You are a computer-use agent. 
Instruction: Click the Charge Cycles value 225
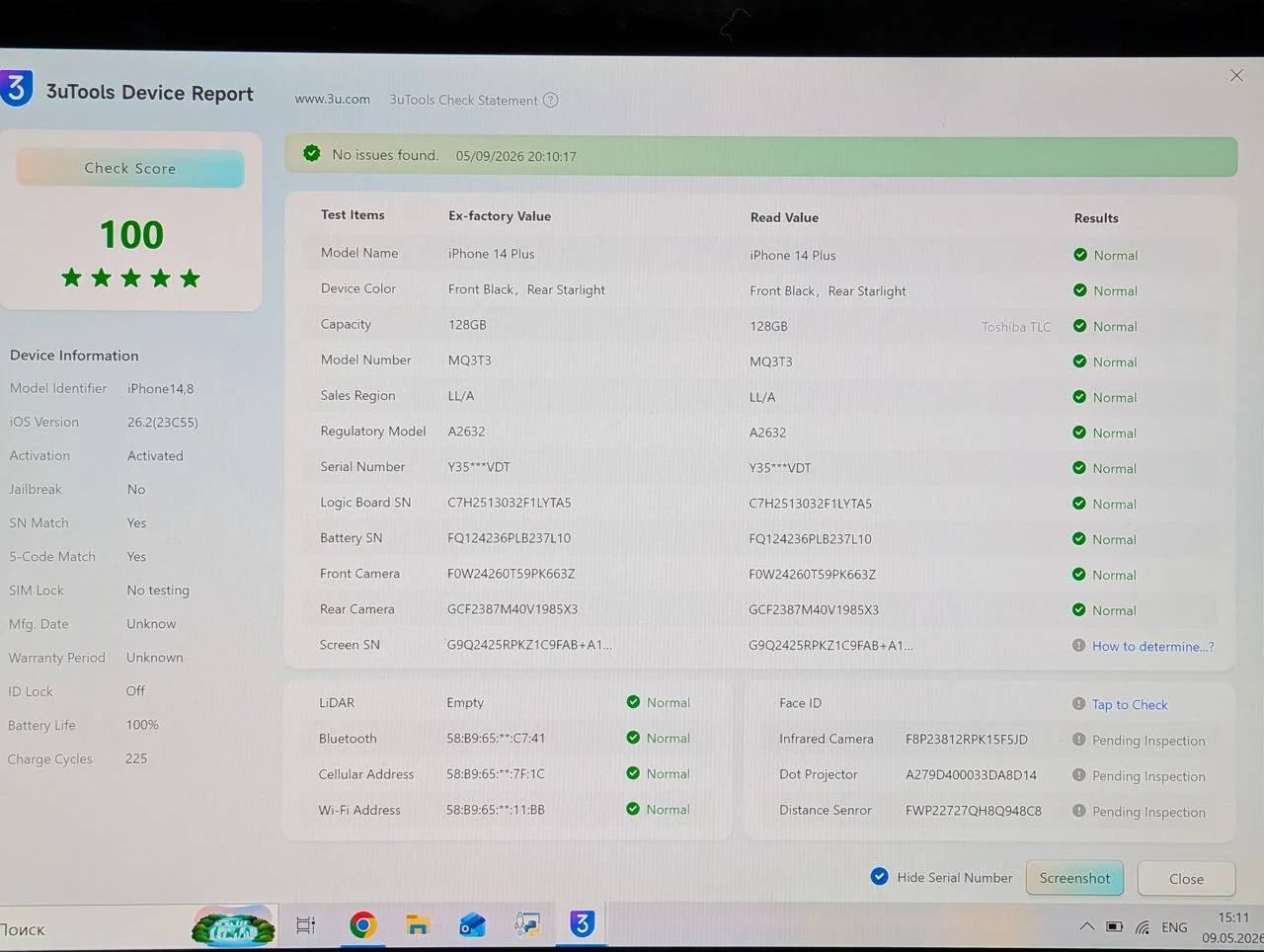point(136,758)
